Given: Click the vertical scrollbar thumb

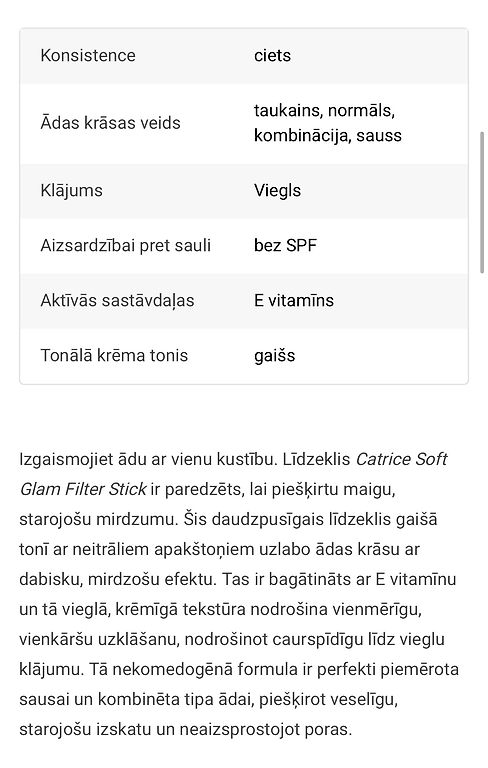Looking at the screenshot, I should coord(482,202).
